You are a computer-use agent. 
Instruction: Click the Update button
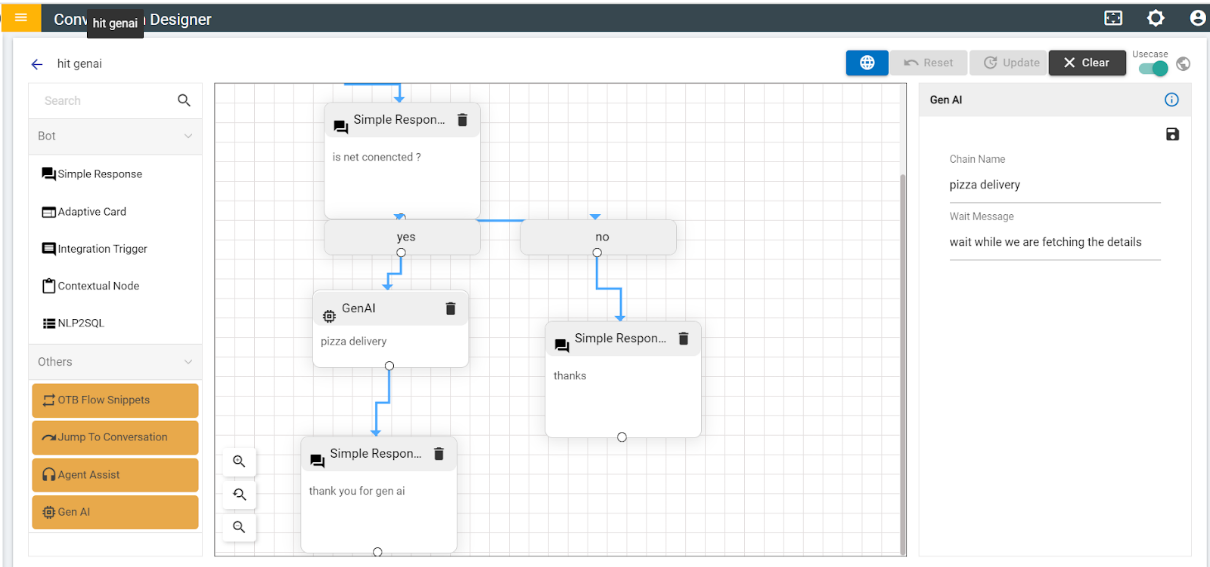[1008, 63]
